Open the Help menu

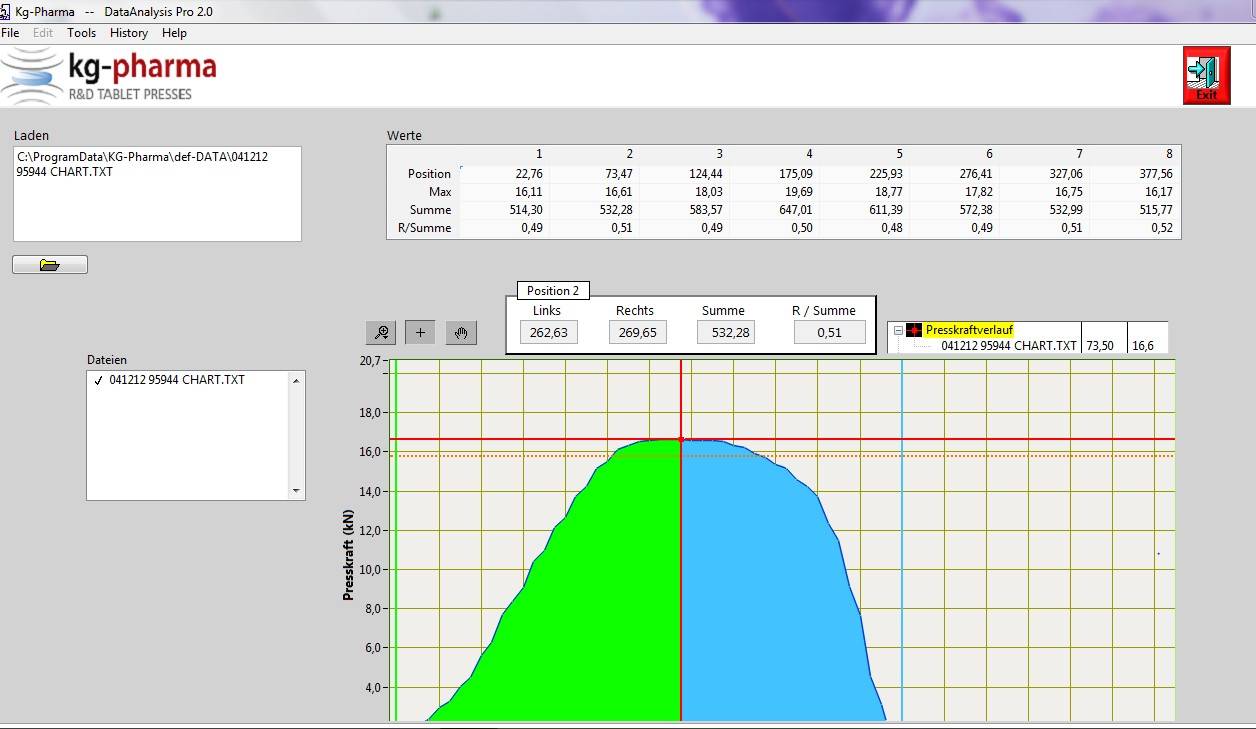point(174,33)
